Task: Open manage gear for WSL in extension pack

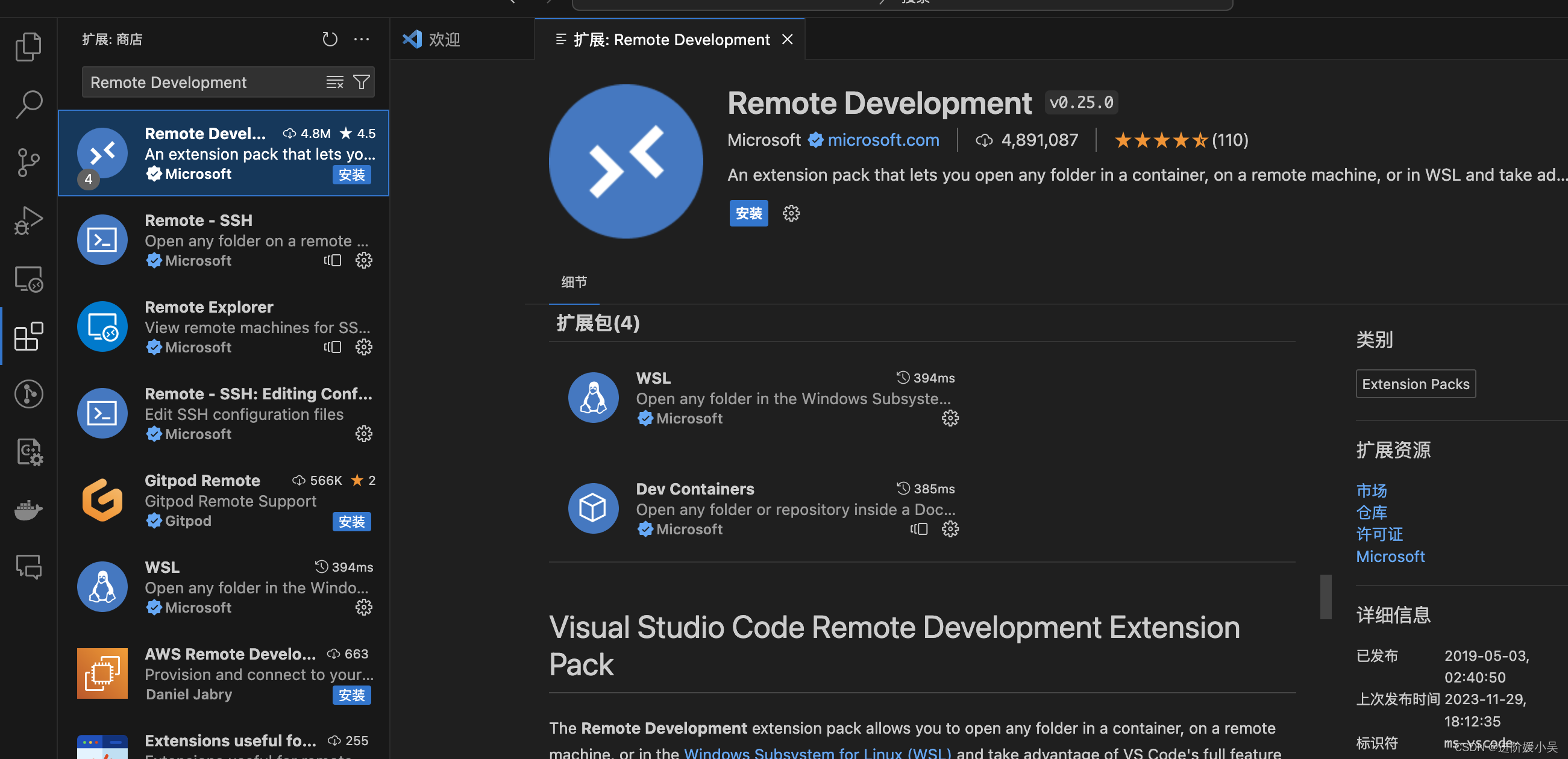Action: 950,418
